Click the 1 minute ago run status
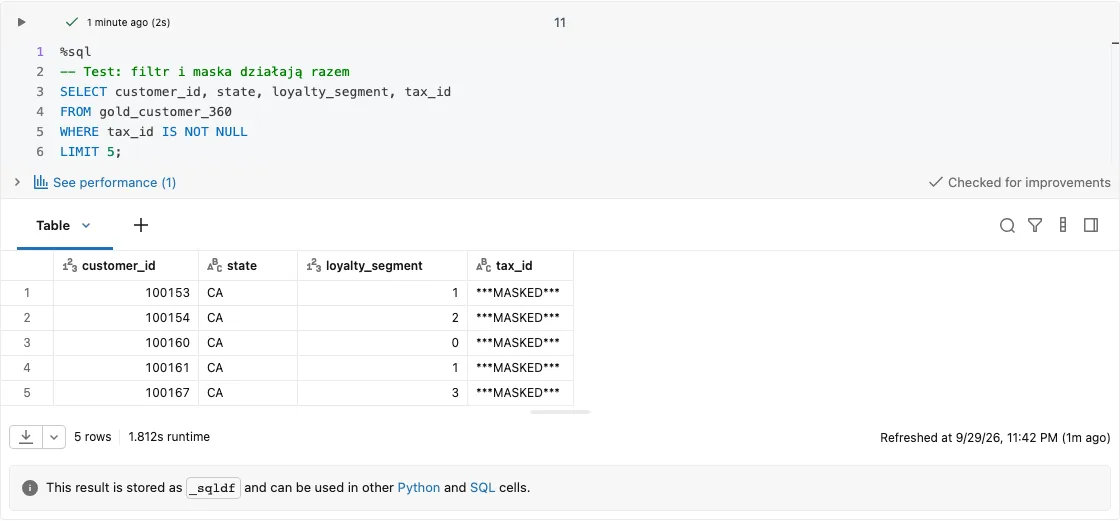The height and width of the screenshot is (521, 1120). coord(129,23)
